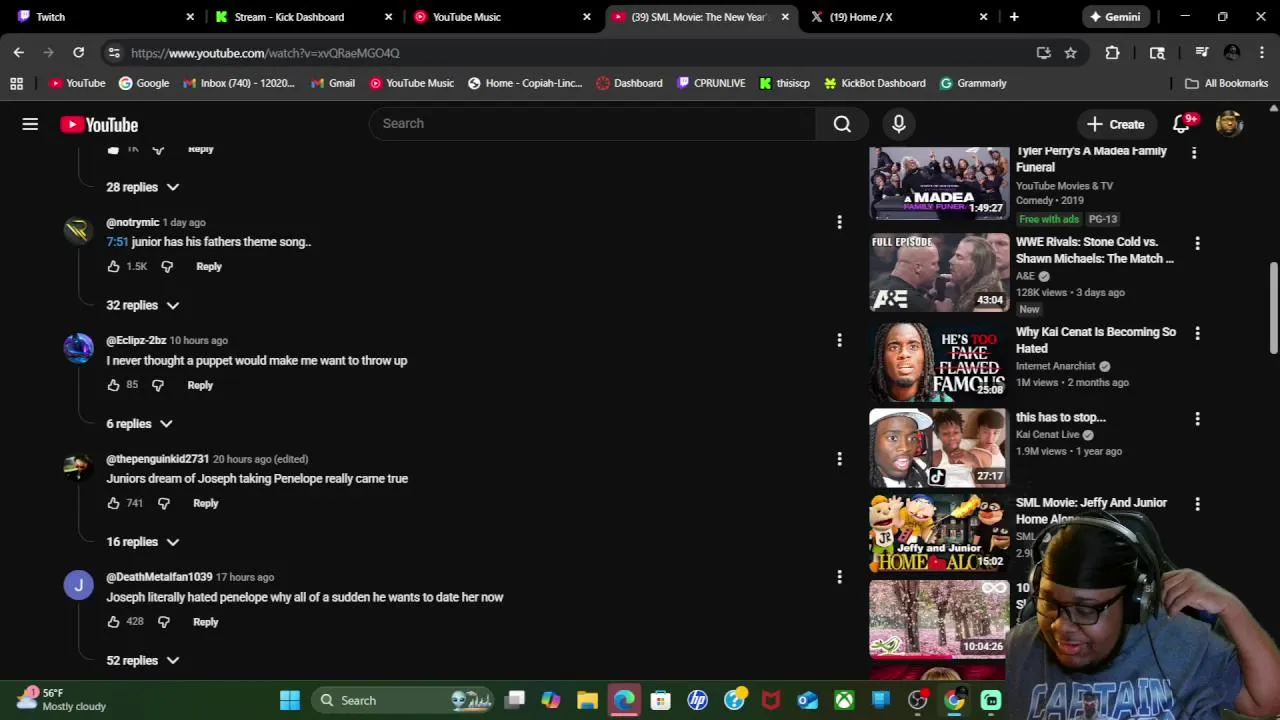The width and height of the screenshot is (1280, 720).
Task: Open Gemini button in Chrome
Action: click(1115, 17)
